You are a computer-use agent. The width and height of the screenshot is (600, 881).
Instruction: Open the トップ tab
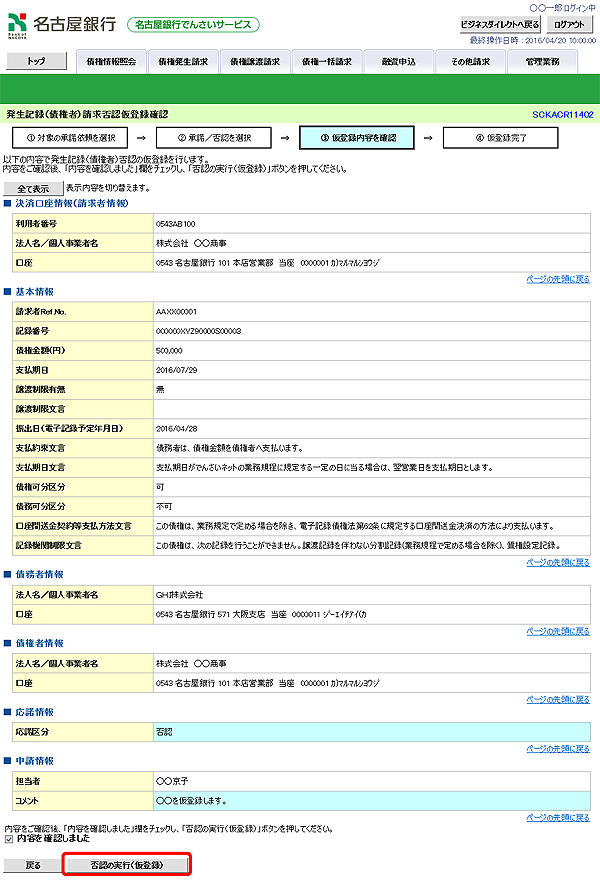pos(37,61)
